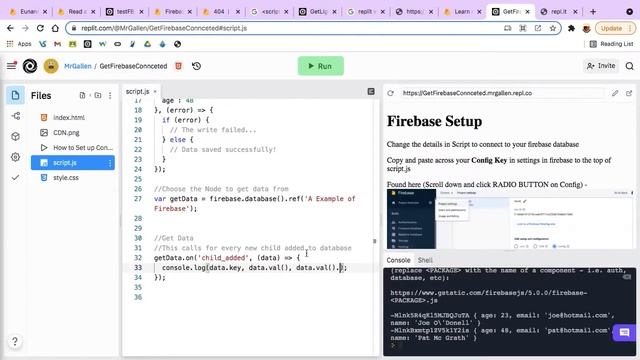
Task: Go to the Replit home logo
Action: pos(30,66)
